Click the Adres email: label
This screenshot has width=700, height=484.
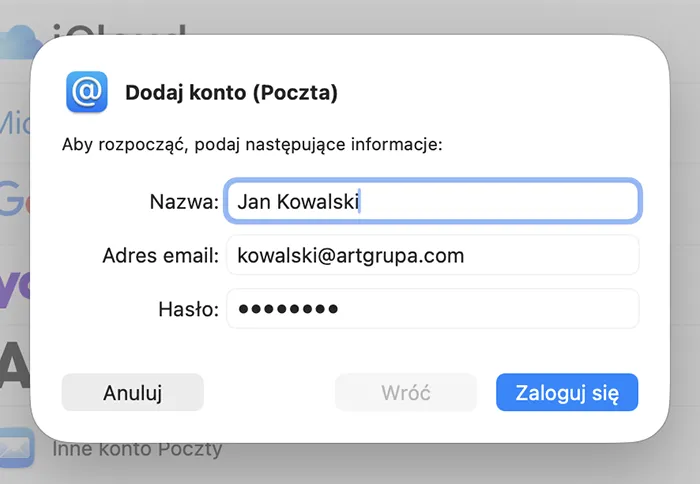pyautogui.click(x=161, y=256)
